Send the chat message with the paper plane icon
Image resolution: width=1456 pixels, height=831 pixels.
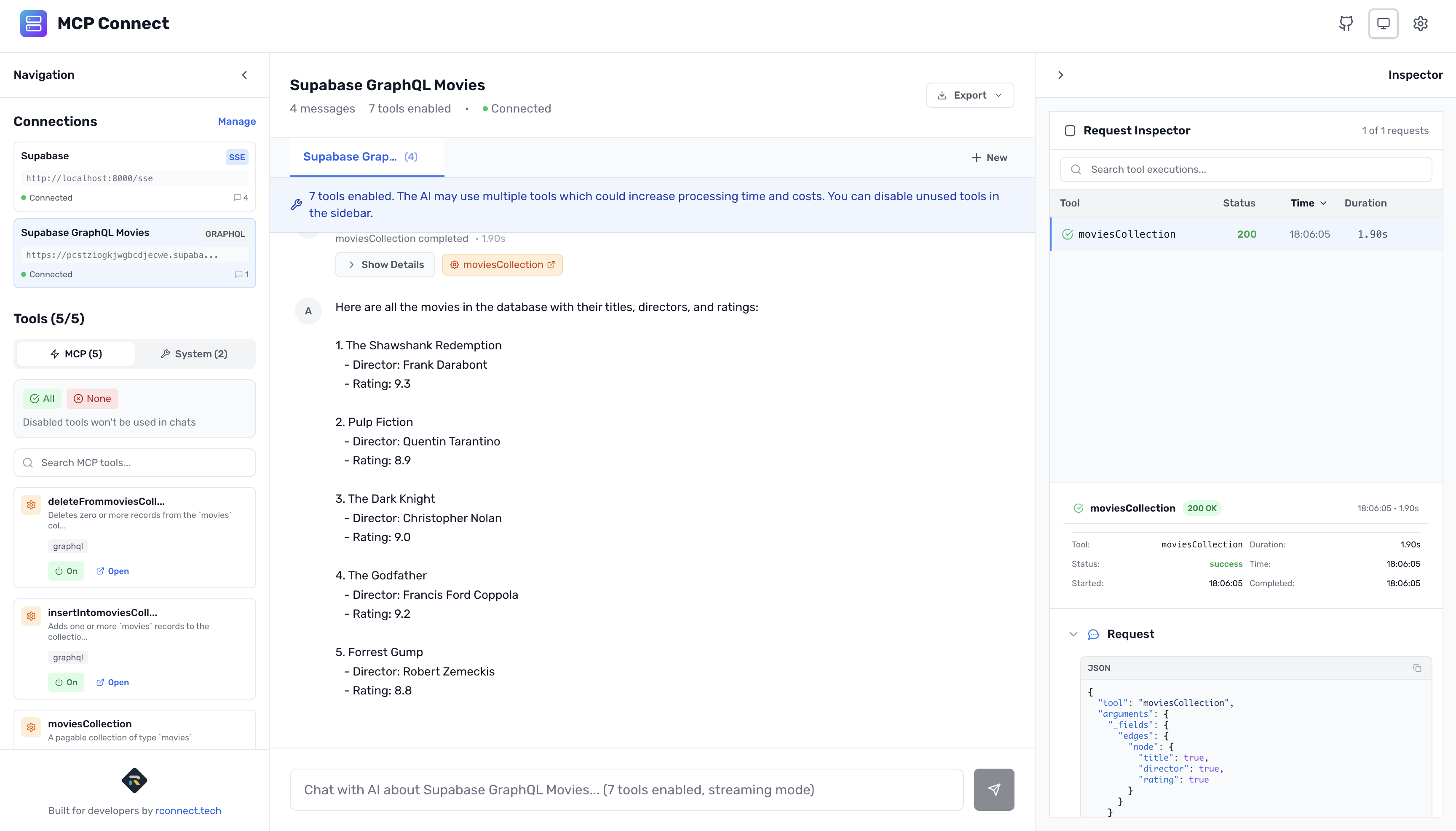993,789
